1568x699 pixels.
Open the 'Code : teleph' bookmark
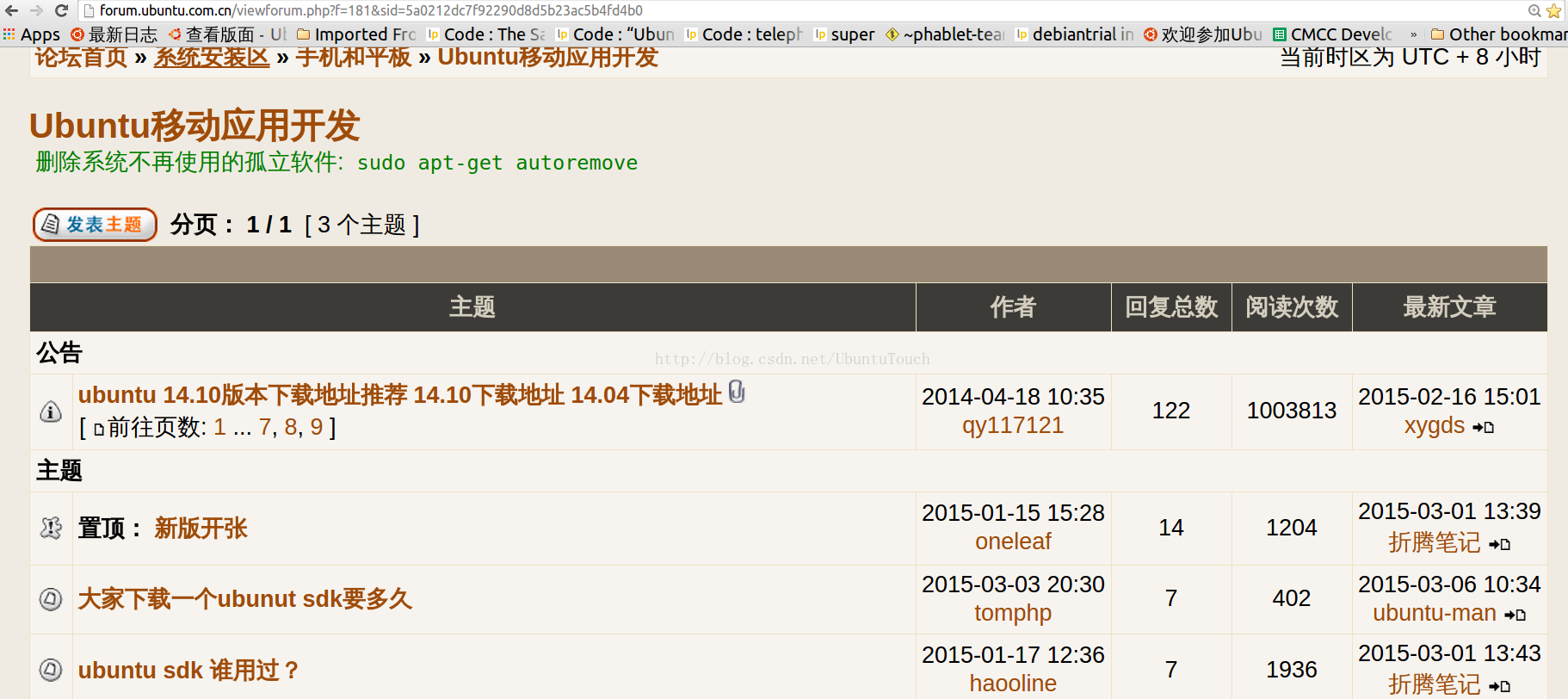point(744,34)
